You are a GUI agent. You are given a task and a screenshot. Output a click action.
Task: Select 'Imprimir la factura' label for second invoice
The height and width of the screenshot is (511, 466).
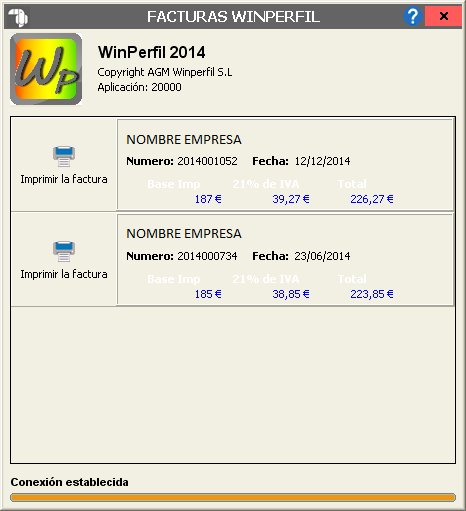pos(64,274)
